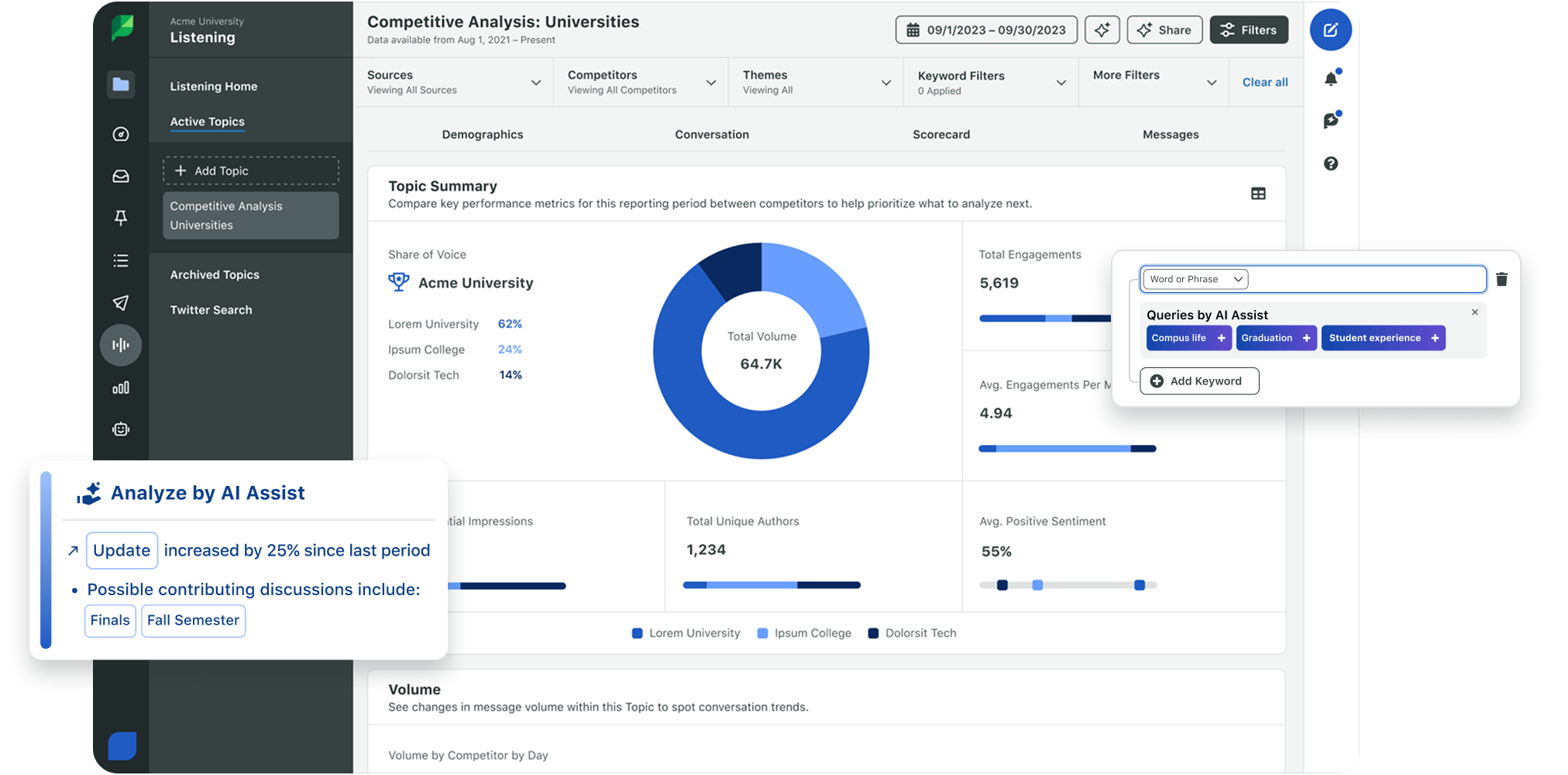Open the notifications bell icon
This screenshot has height=775, width=1568.
point(1331,77)
